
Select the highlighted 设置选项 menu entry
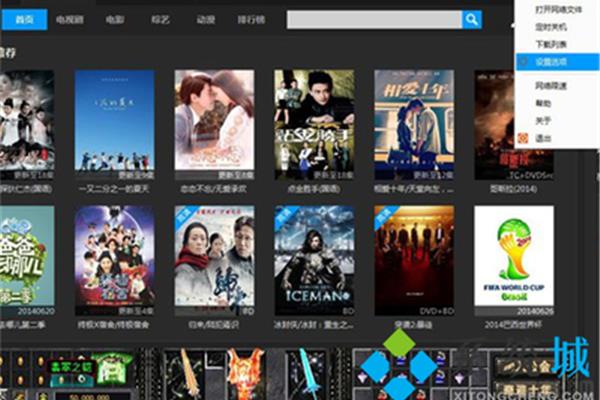tap(558, 62)
